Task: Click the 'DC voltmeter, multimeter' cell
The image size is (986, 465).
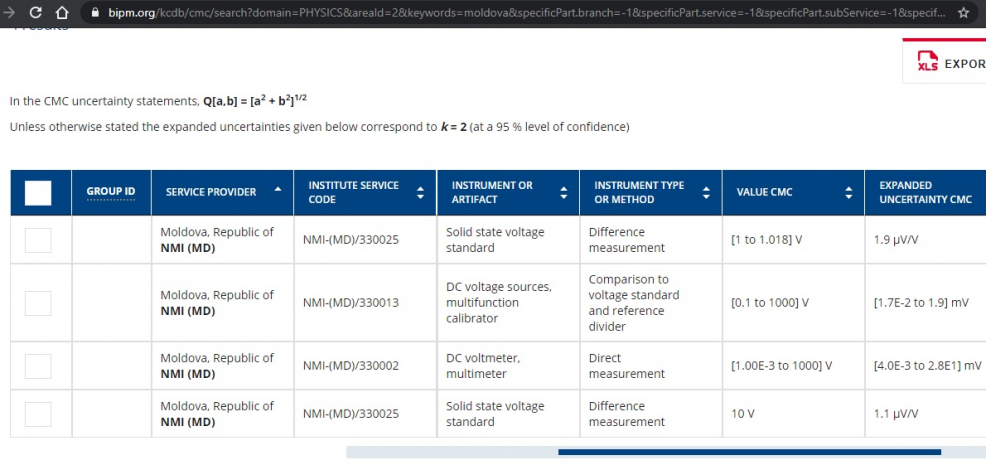Action: (x=508, y=366)
